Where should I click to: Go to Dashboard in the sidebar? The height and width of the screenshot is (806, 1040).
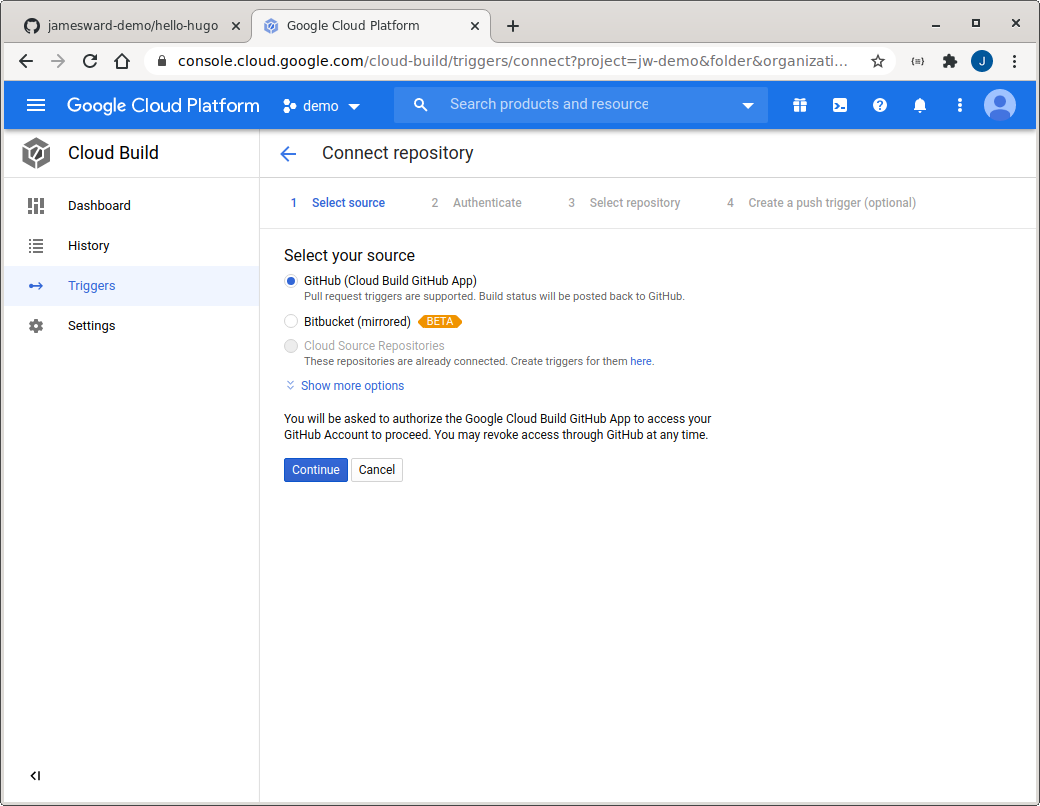click(99, 206)
